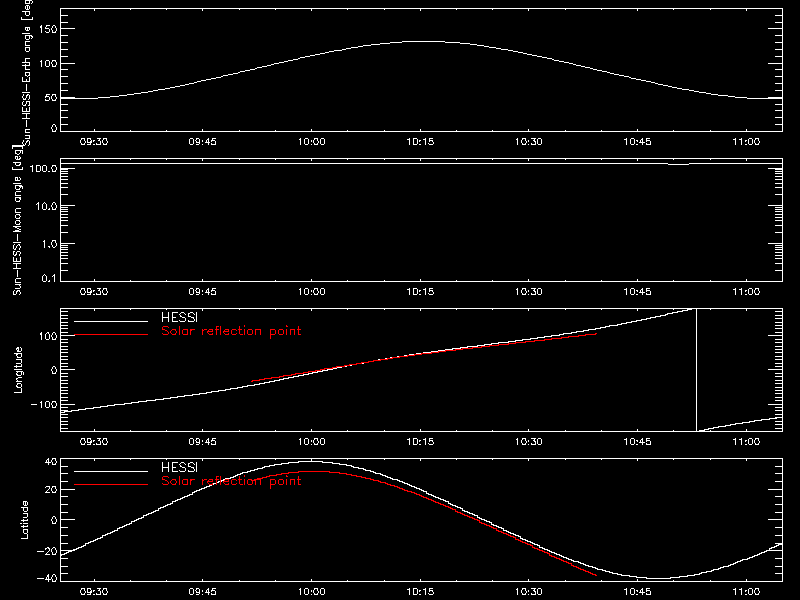Screen dimensions: 800x600
Task: Click 10:15 time label under Latitude plot
Action: pos(420,592)
